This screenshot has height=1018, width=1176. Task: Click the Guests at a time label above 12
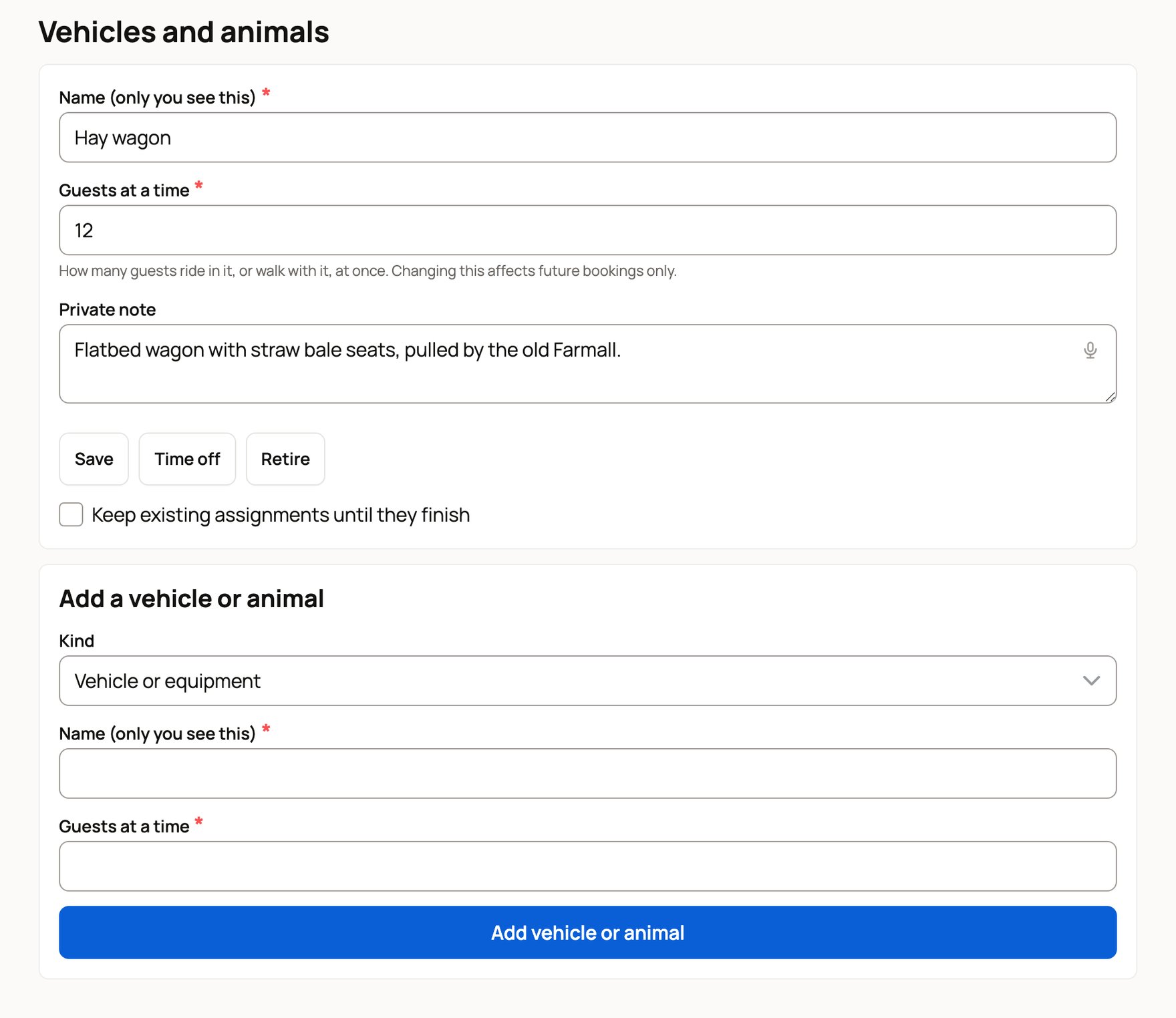tap(124, 190)
